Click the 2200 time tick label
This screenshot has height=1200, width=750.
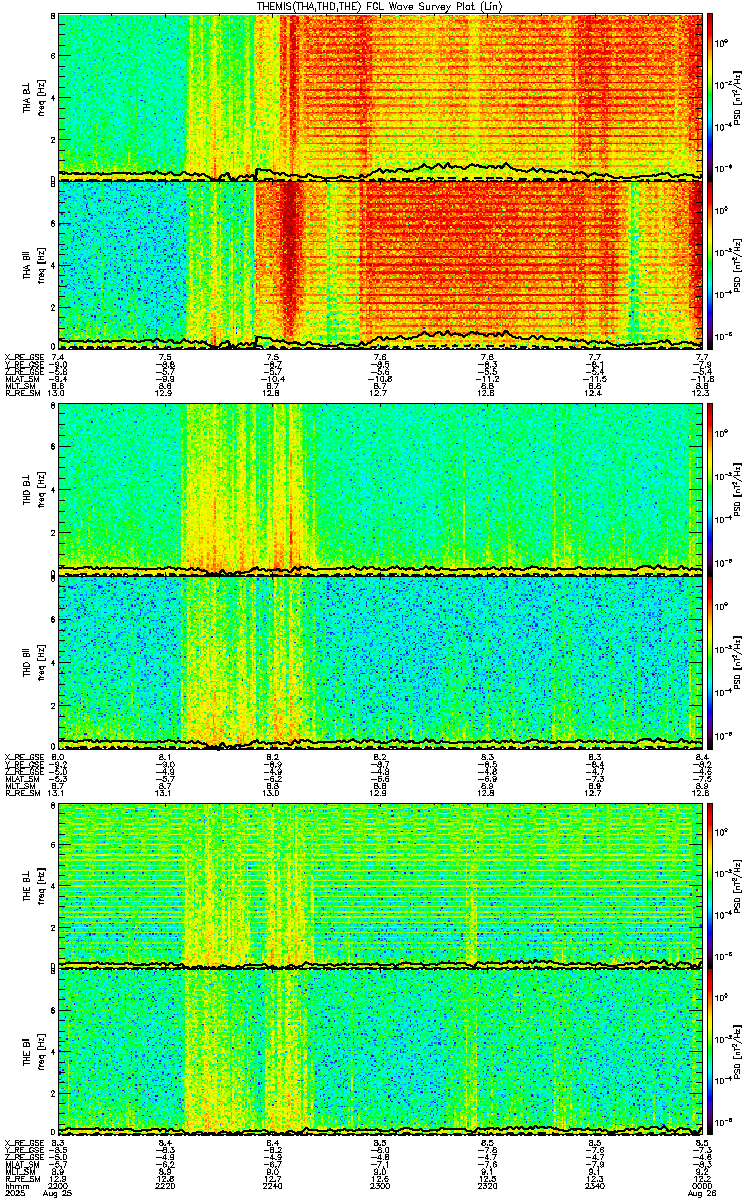click(58, 1185)
